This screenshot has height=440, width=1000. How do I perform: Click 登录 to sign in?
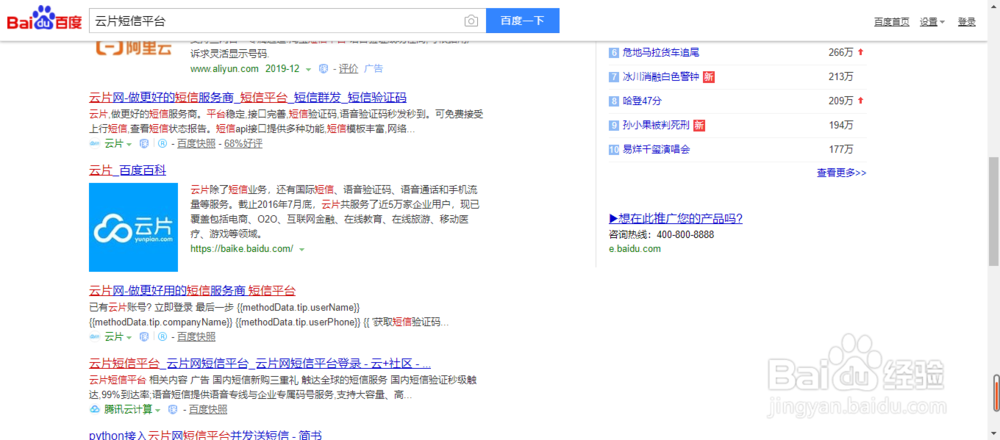966,22
